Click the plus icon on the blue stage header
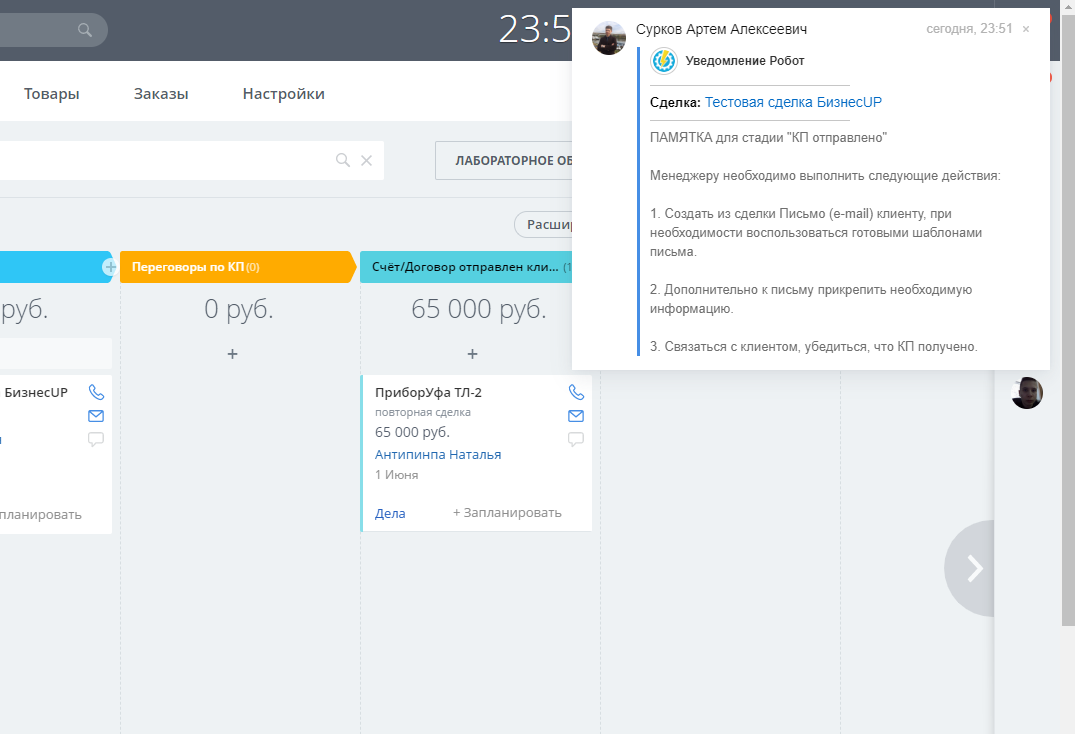The image size is (1075, 734). coord(109,267)
